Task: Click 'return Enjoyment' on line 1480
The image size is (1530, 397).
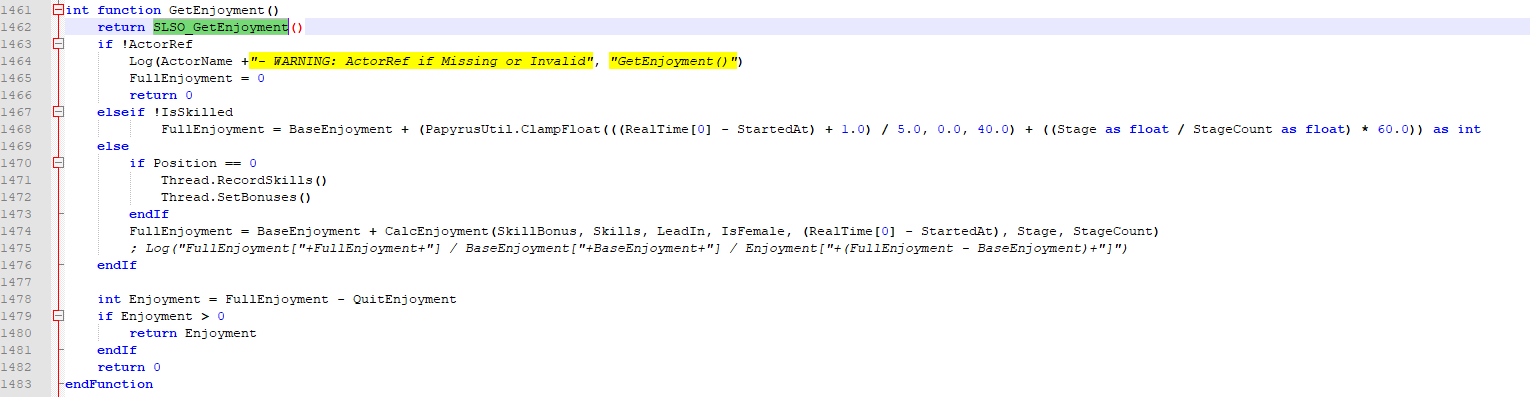Action: tap(192, 333)
